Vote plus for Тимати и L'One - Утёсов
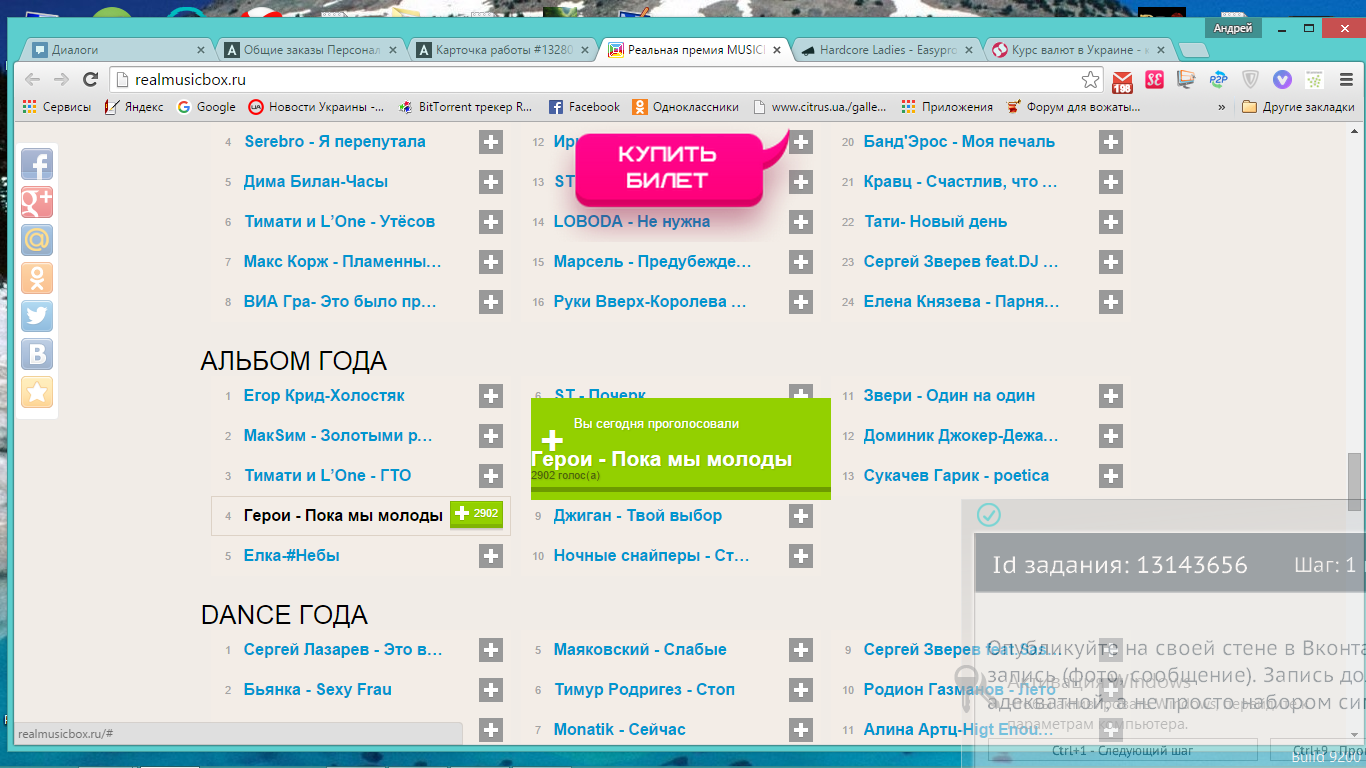This screenshot has width=1366, height=768. [x=490, y=222]
